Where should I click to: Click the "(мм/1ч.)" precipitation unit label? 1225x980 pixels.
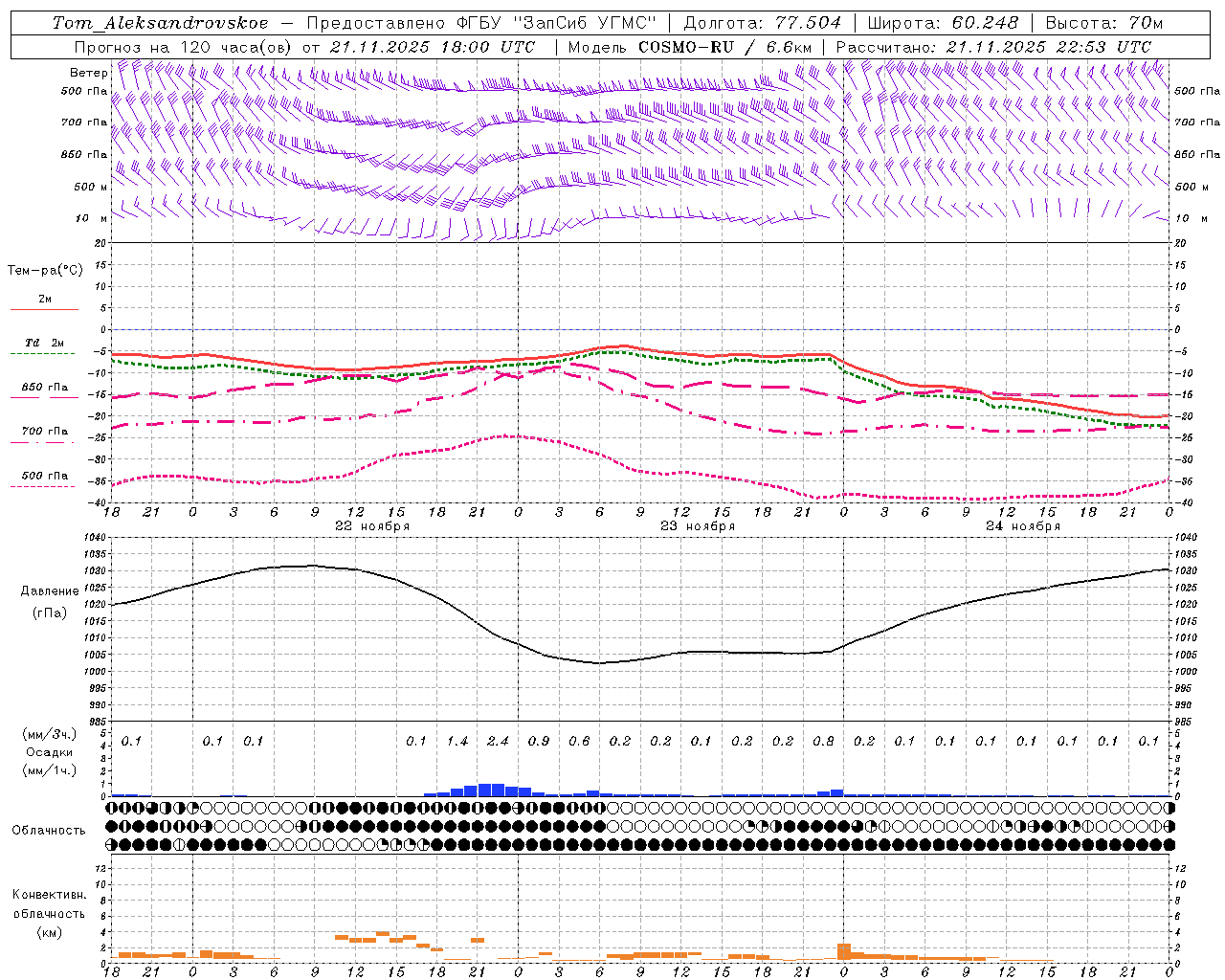[x=50, y=770]
